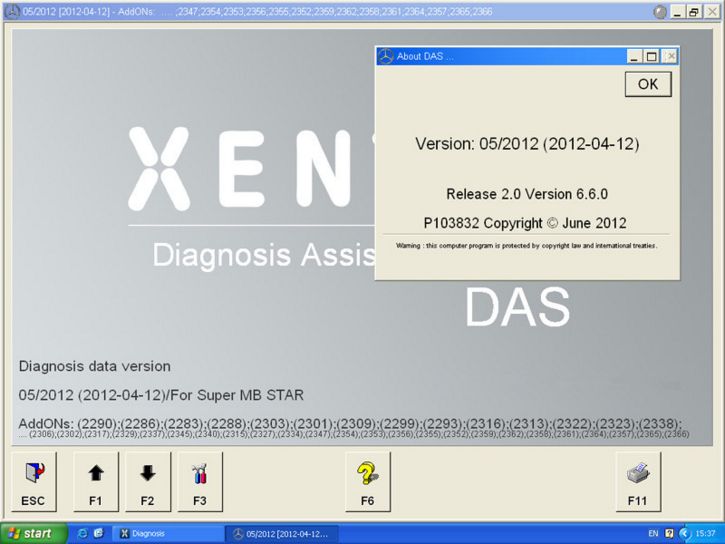This screenshot has width=725, height=544.
Task: Click the F11 printer button
Action: click(638, 482)
